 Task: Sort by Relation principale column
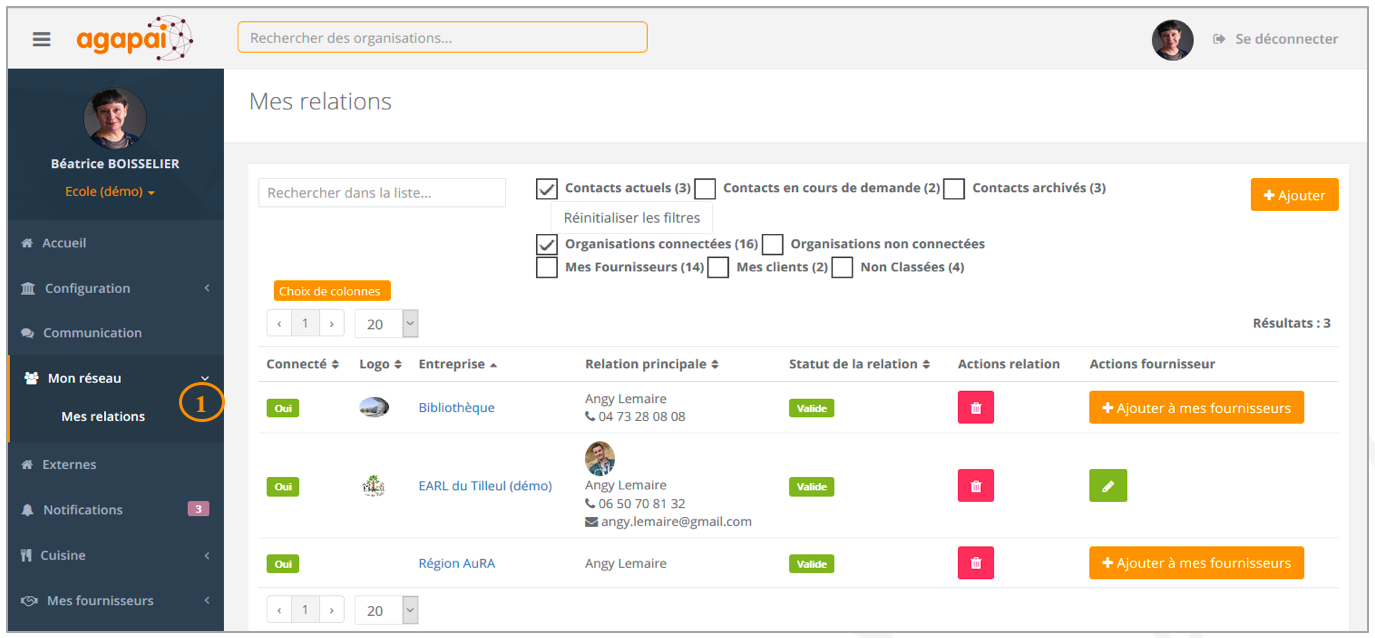652,364
